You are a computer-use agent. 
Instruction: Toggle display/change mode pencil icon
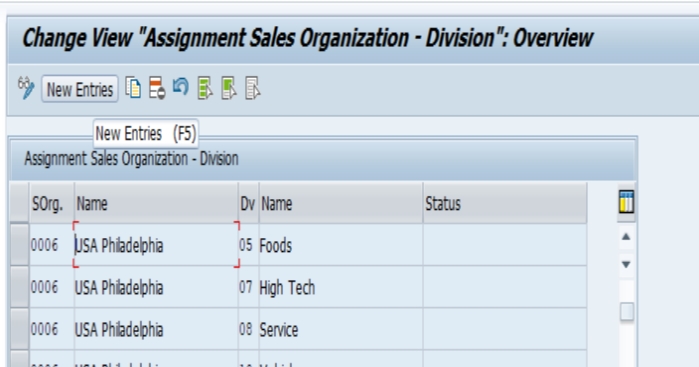click(x=26, y=88)
